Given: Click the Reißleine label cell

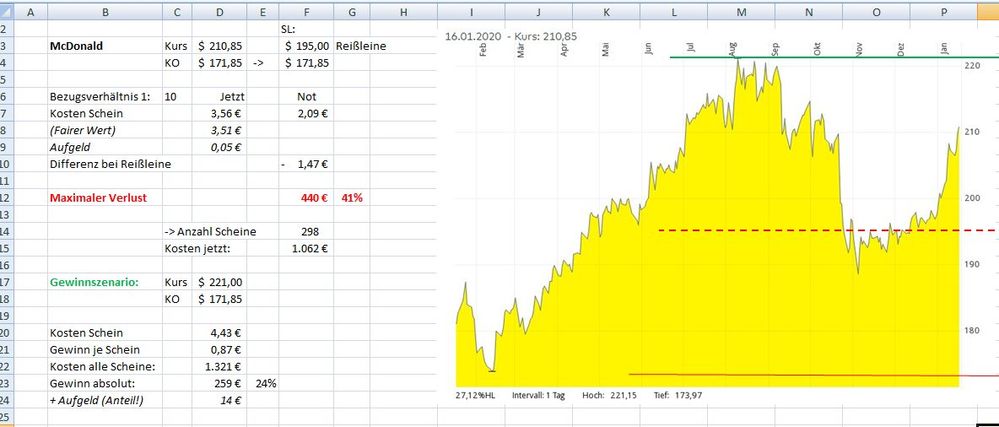Looking at the screenshot, I should coord(361,46).
